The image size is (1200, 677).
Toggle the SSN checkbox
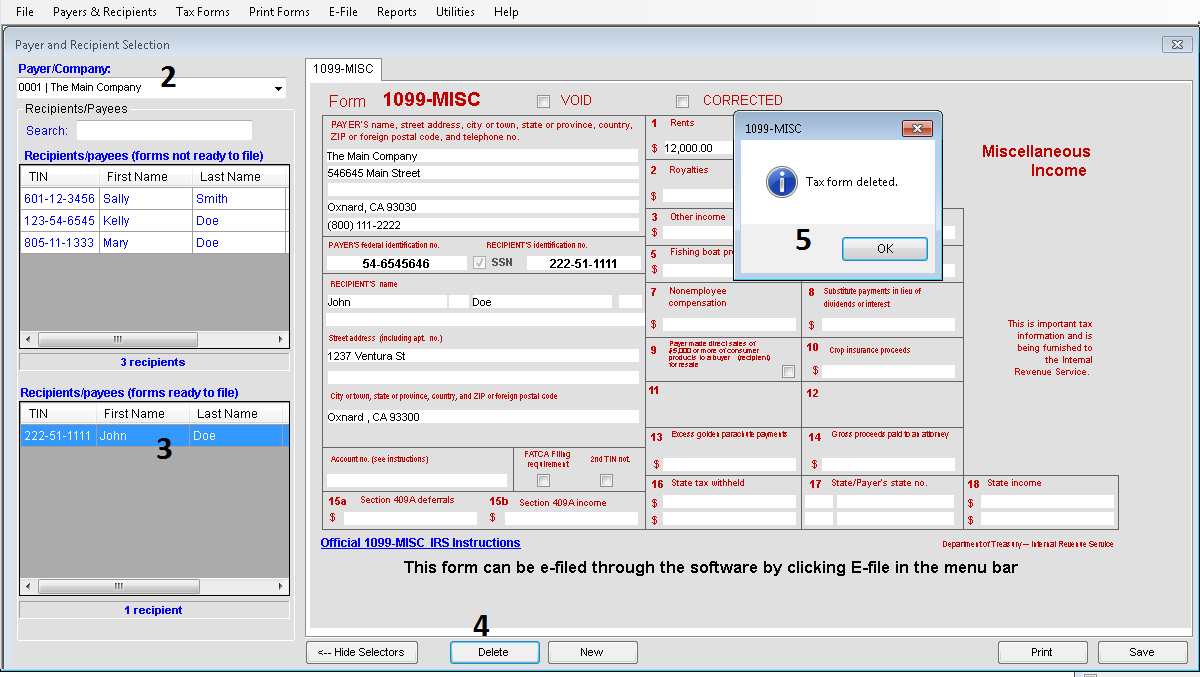480,263
